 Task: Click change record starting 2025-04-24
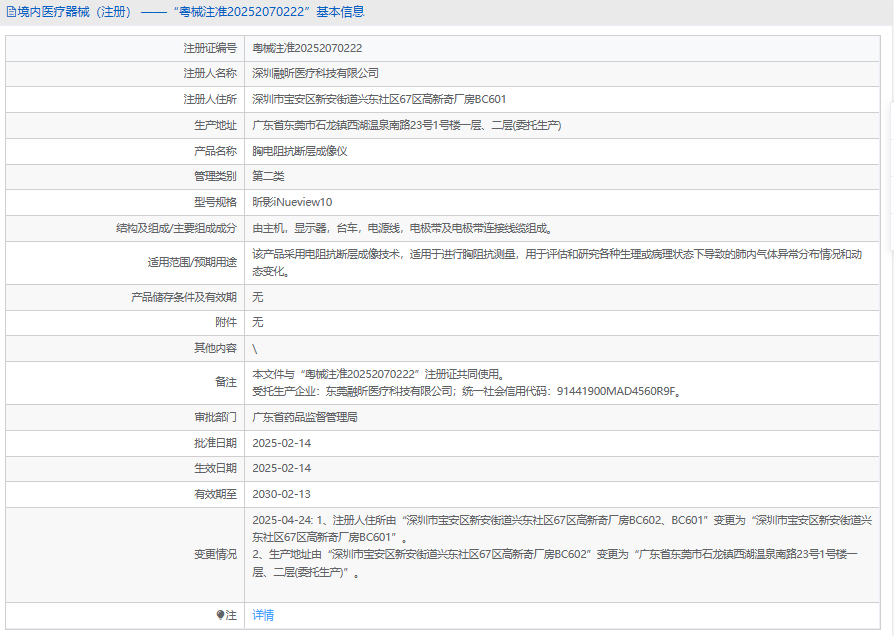click(562, 529)
